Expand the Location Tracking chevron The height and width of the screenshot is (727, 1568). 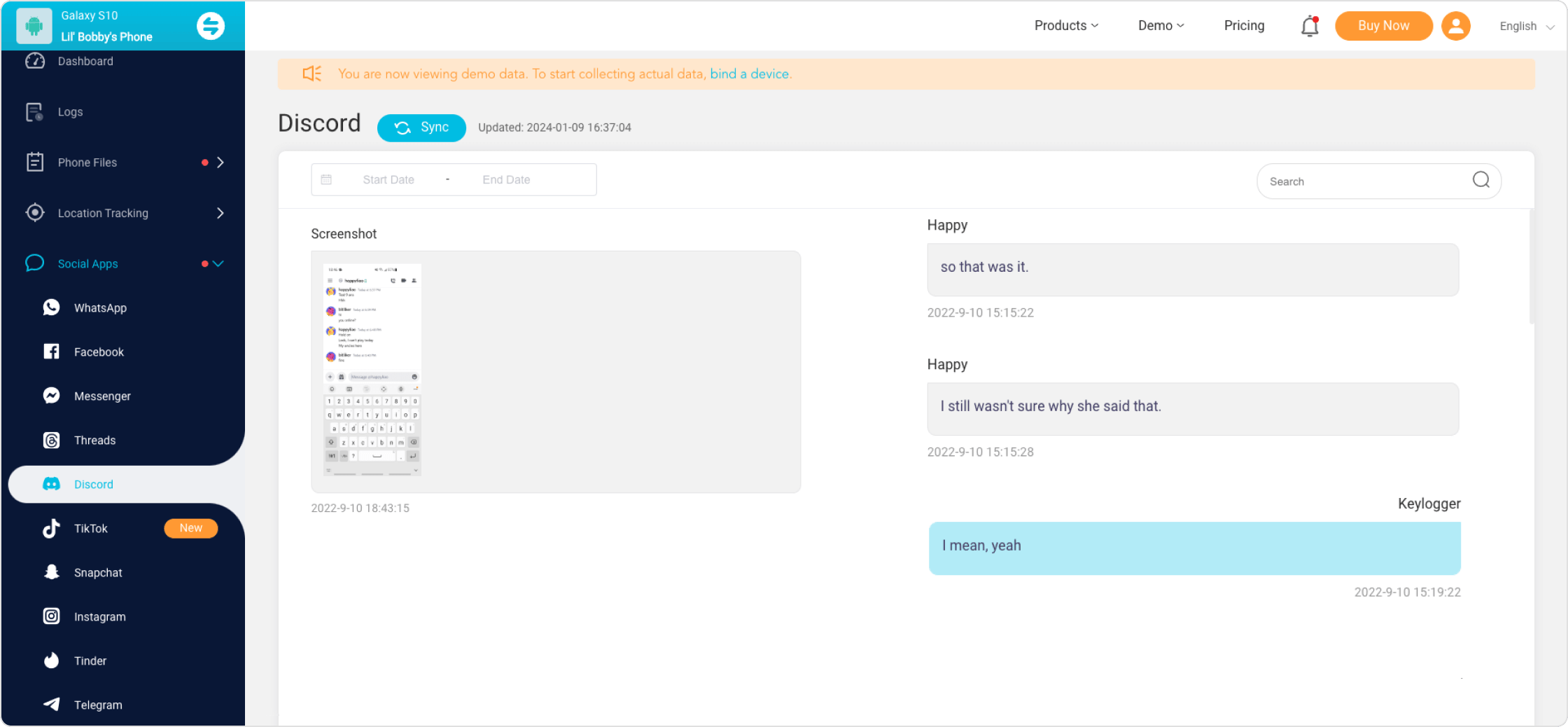coord(220,213)
